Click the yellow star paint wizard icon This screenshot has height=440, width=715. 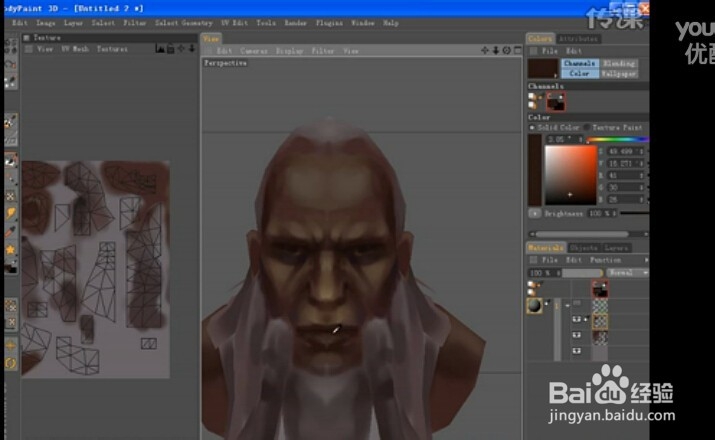point(10,249)
